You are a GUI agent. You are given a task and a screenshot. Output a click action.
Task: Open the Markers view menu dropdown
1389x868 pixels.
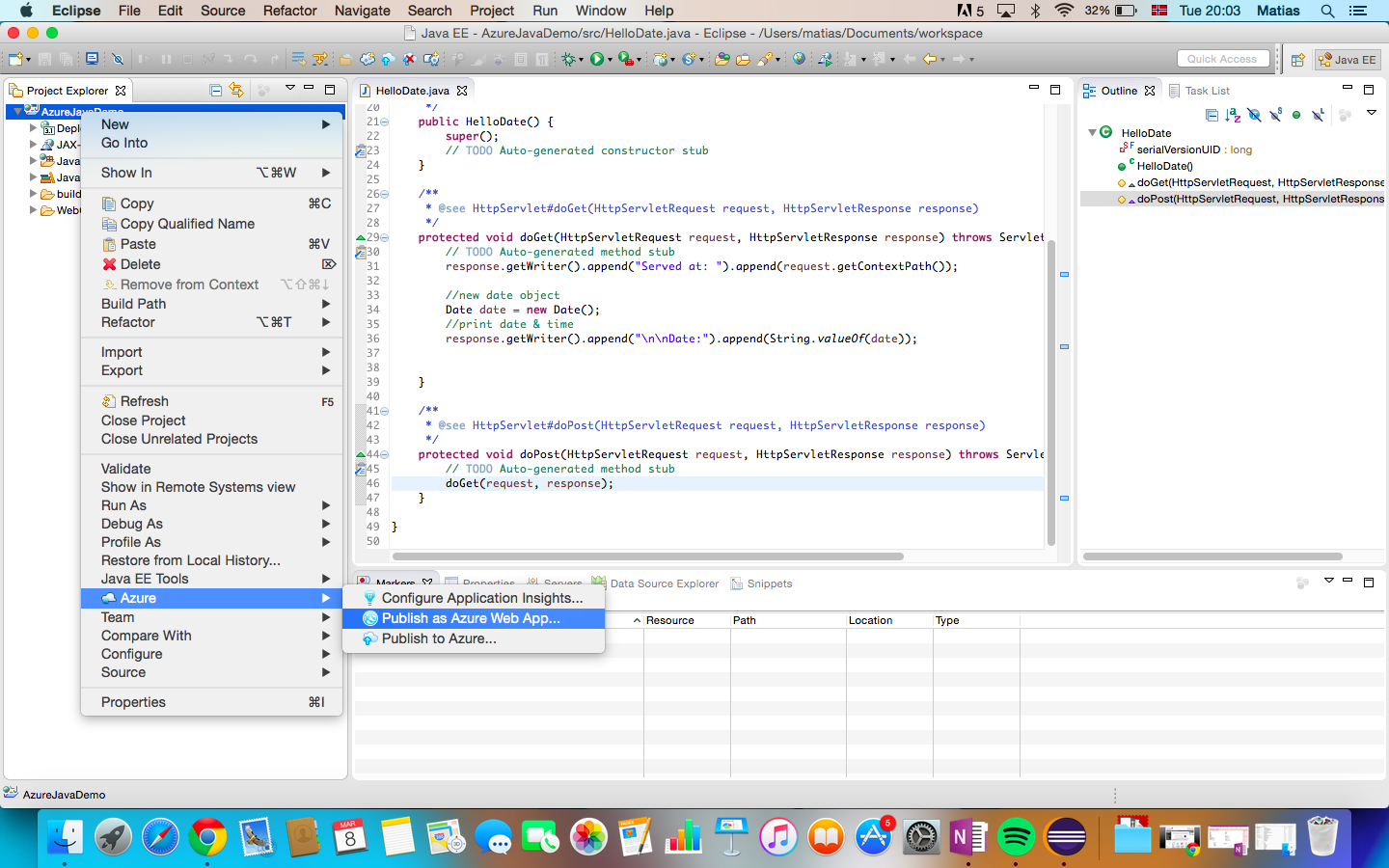click(x=1328, y=581)
